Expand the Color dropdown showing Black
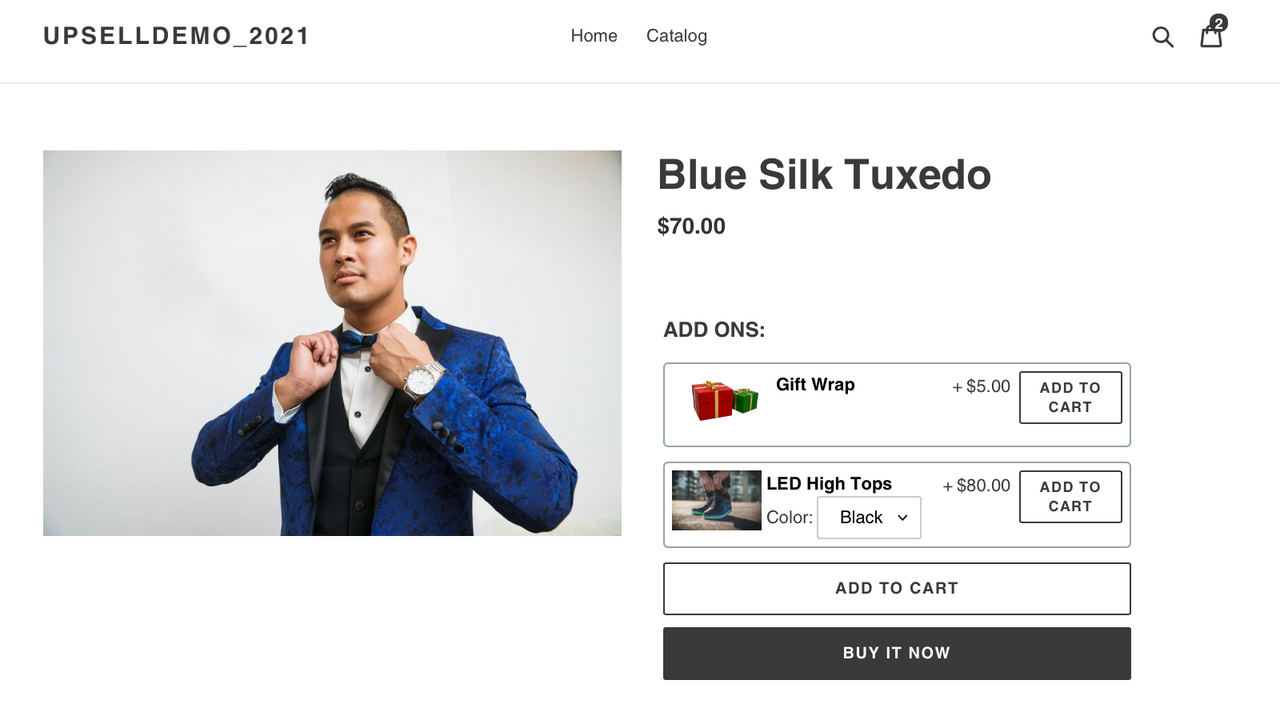Screen dimensions: 1280x720 pos(869,518)
